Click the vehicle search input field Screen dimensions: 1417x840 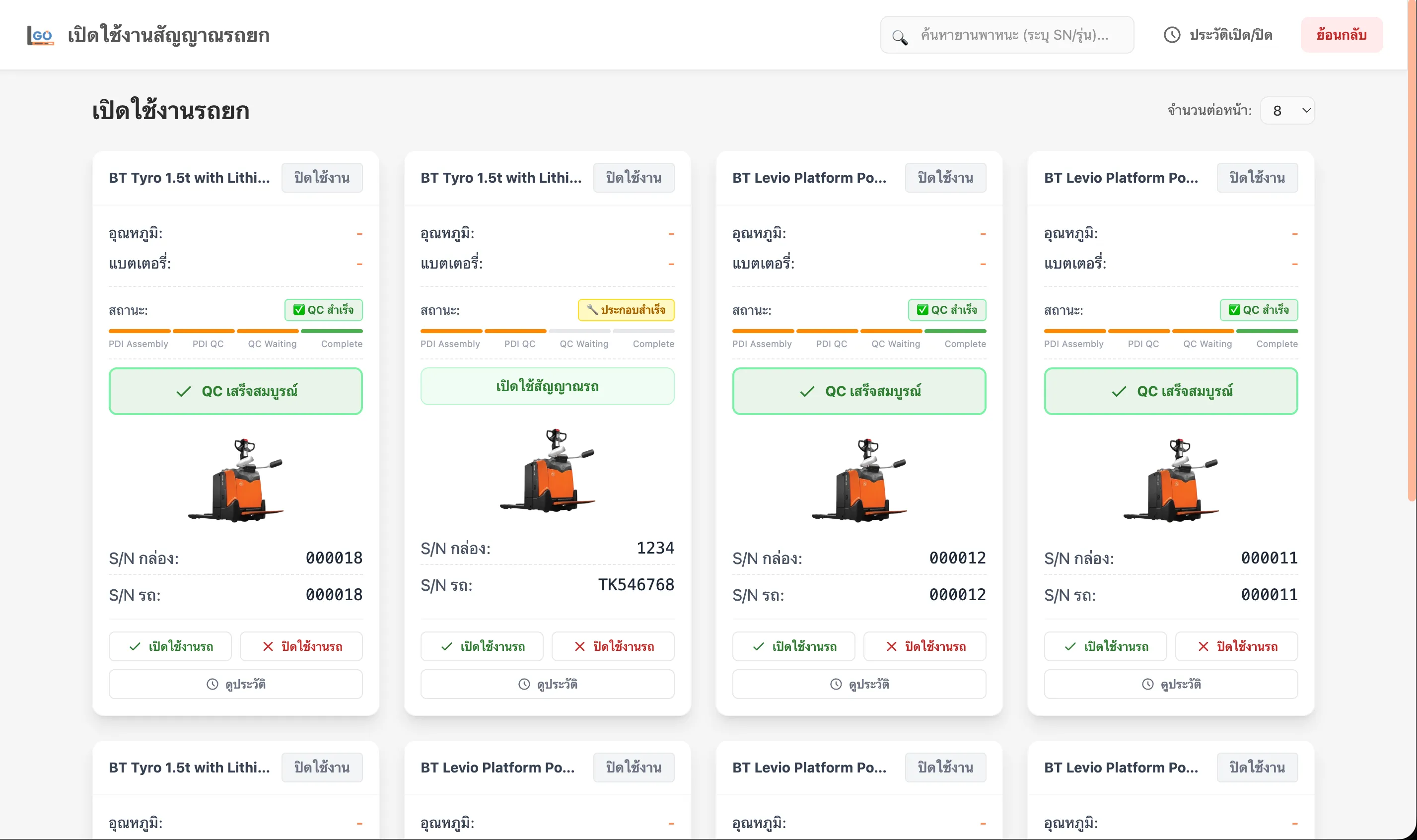point(1019,35)
